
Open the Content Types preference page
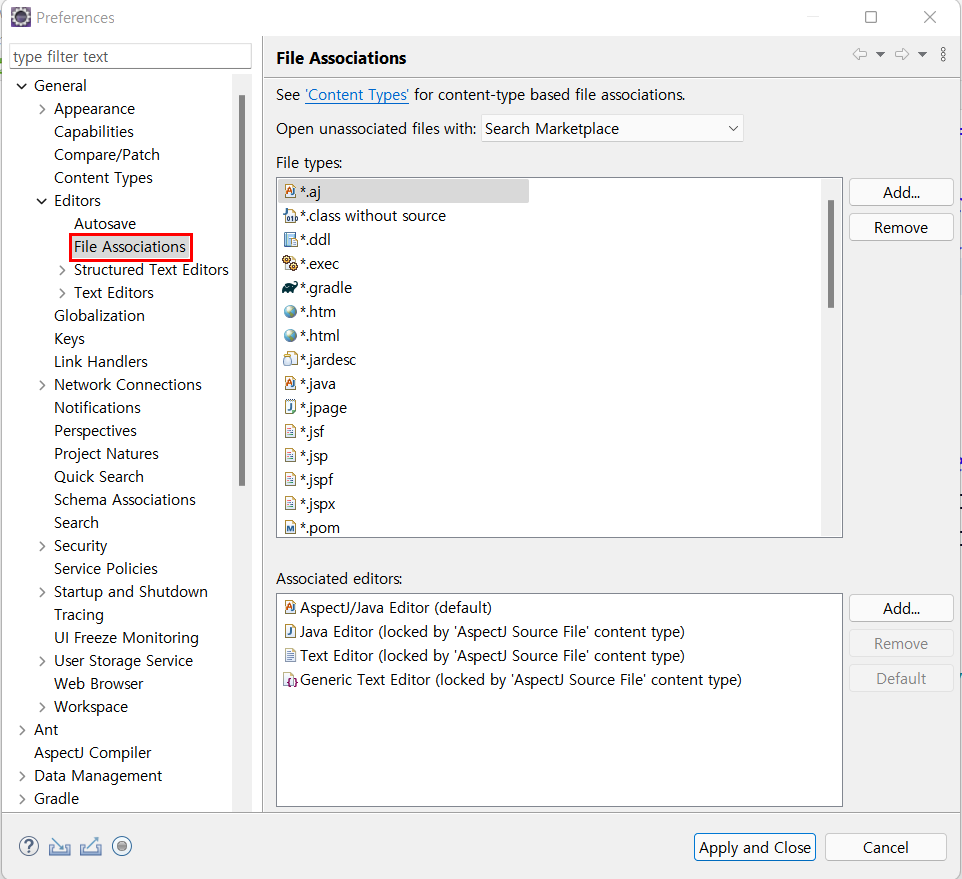click(x=103, y=178)
